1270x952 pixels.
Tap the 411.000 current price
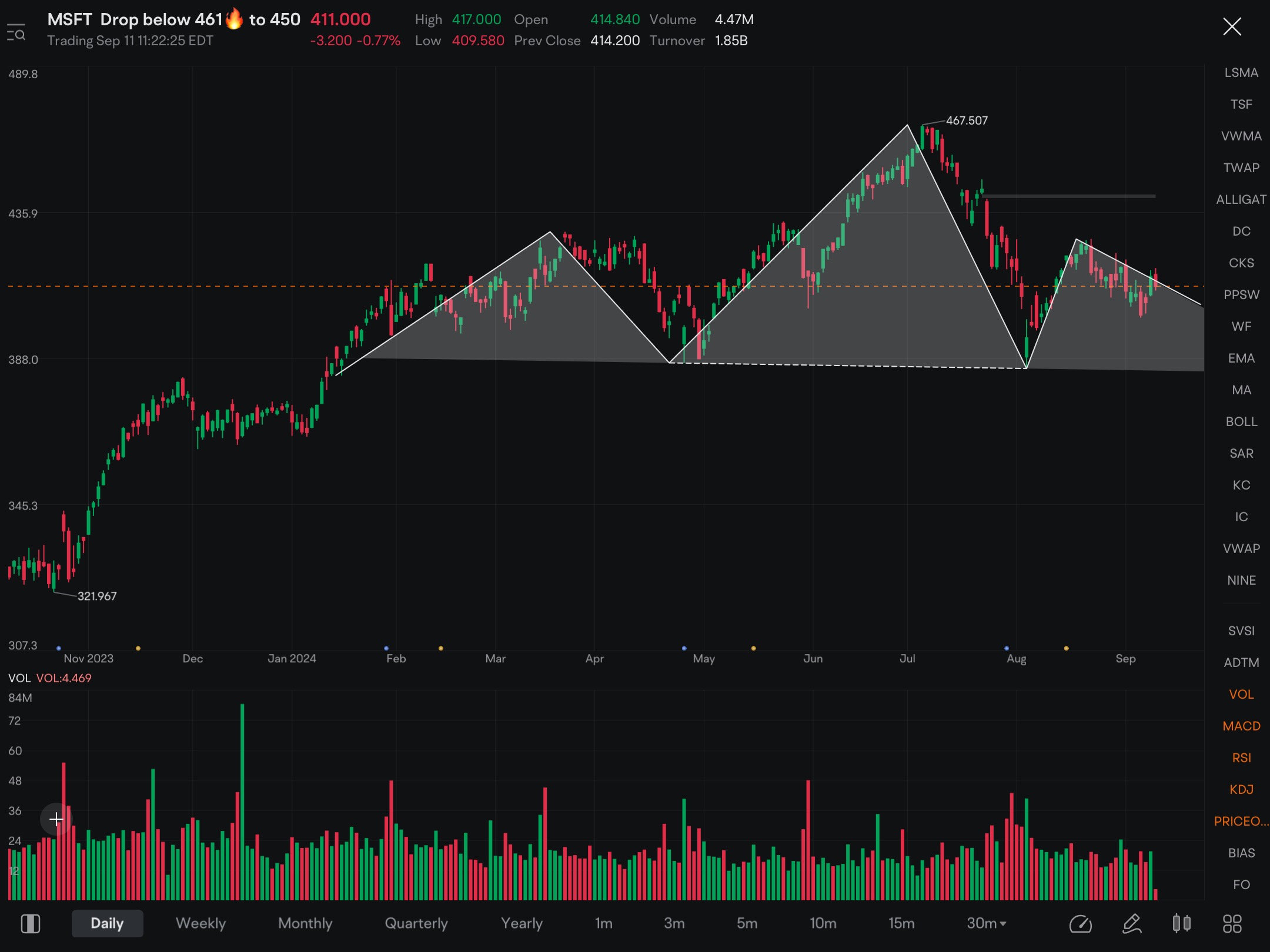[x=340, y=19]
